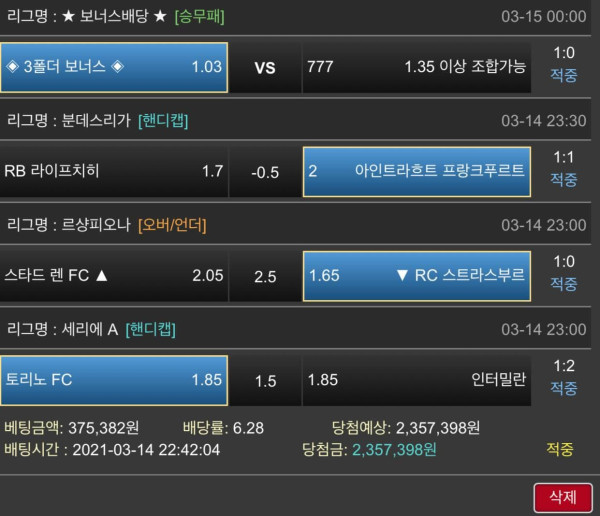Click the 스타드 렌 FC over 2.05 cell
The image size is (600, 516).
pos(114,276)
